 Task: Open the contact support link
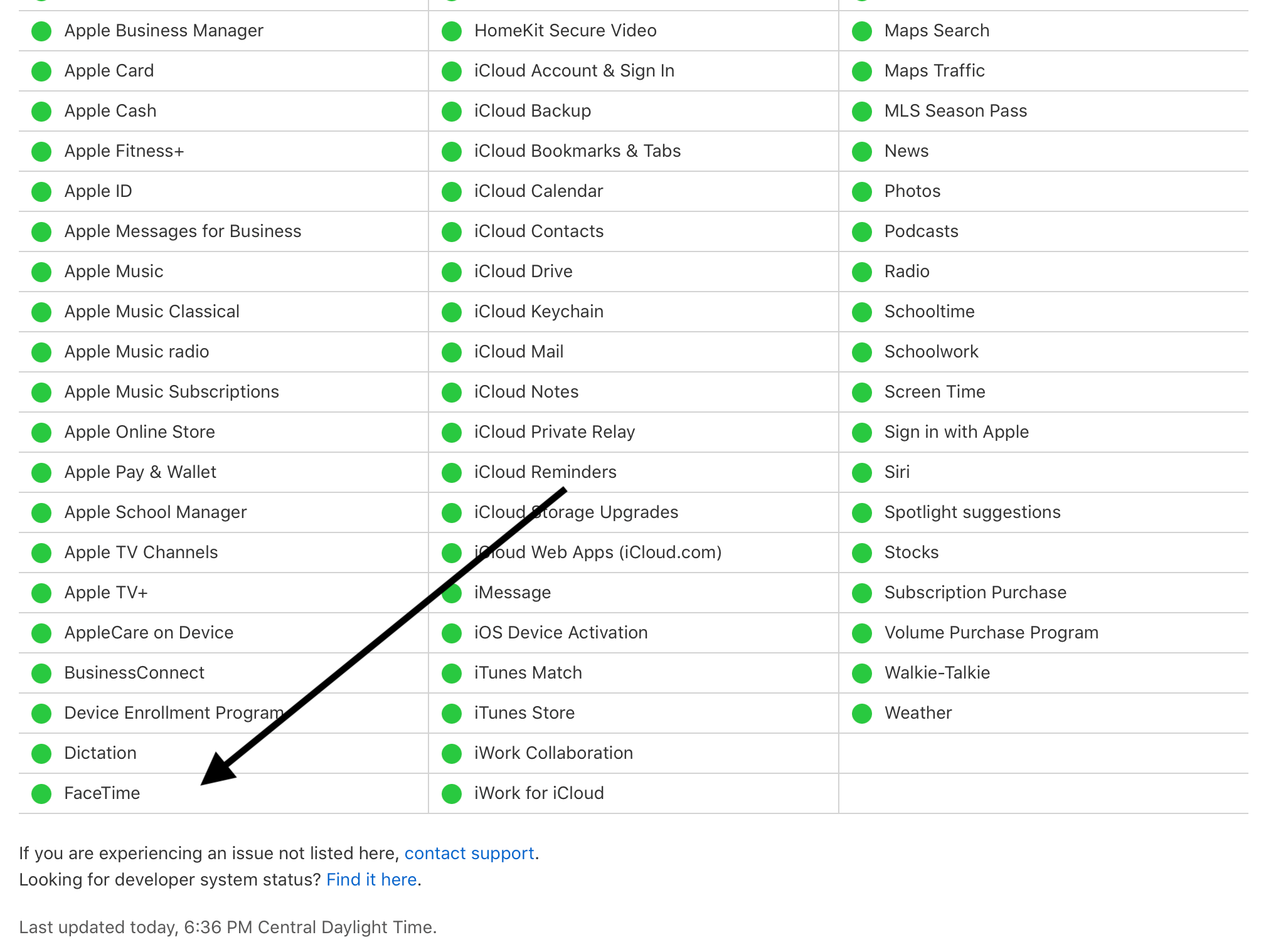pos(469,854)
